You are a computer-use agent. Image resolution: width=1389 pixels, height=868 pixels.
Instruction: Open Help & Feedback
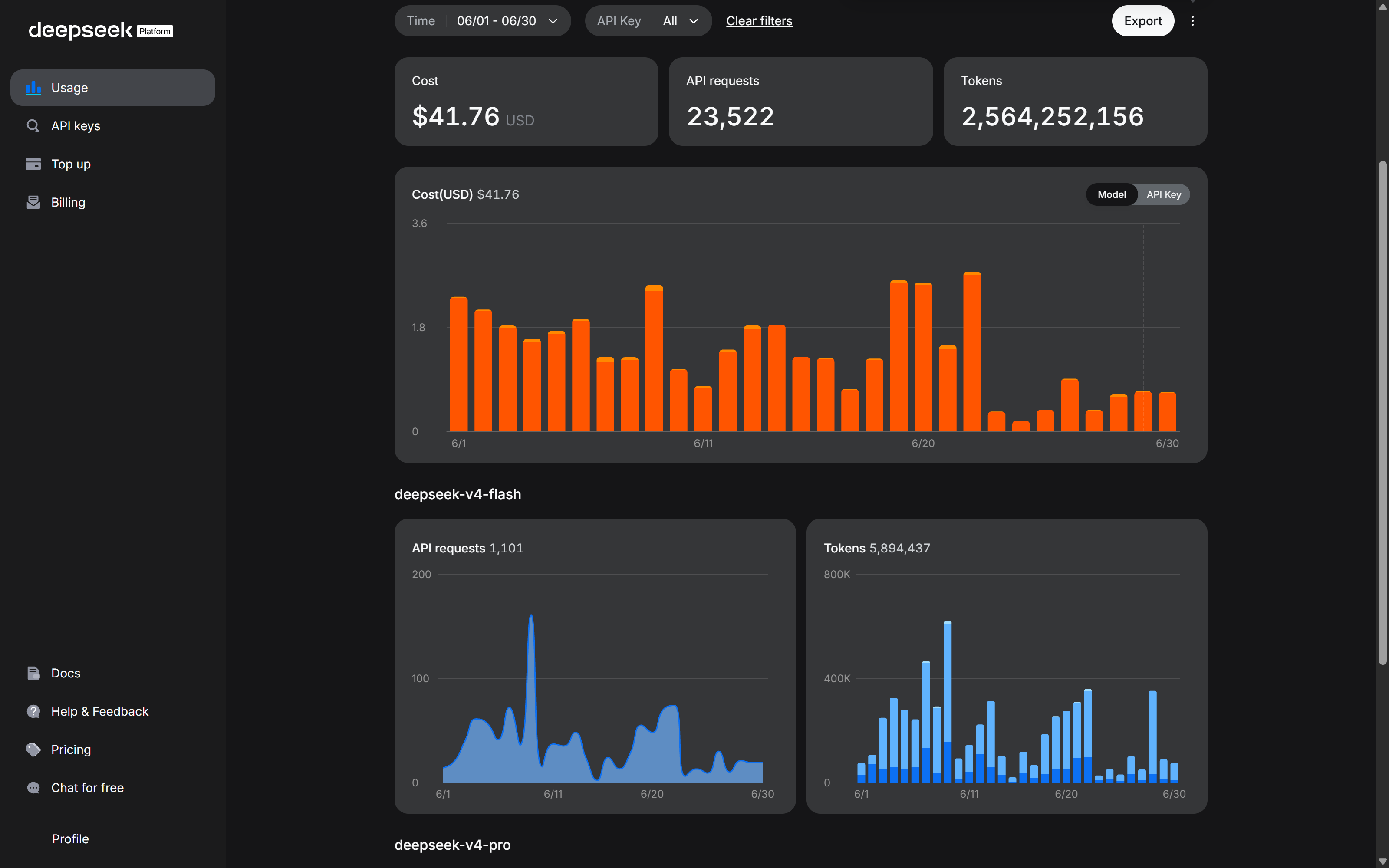(x=112, y=711)
